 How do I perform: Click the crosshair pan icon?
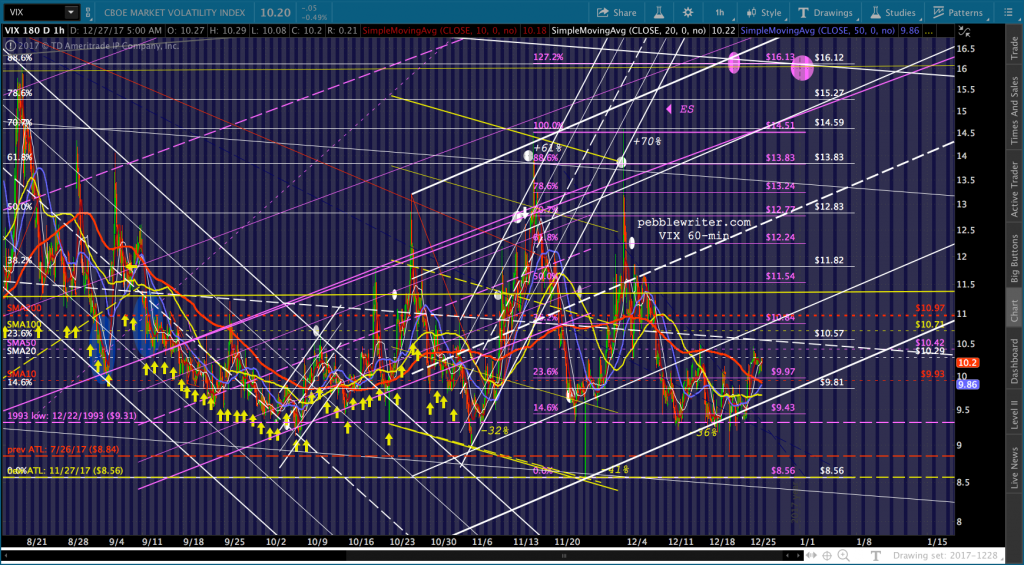click(x=827, y=557)
